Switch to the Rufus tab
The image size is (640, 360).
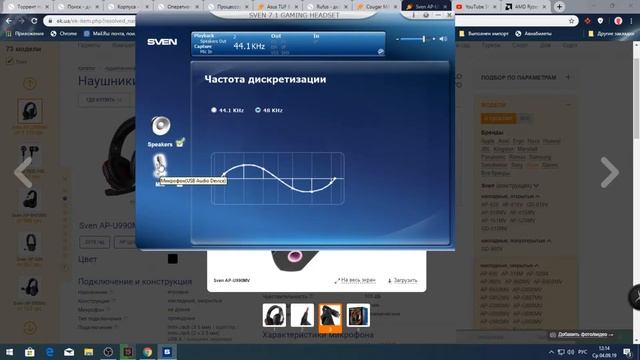pyautogui.click(x=327, y=7)
